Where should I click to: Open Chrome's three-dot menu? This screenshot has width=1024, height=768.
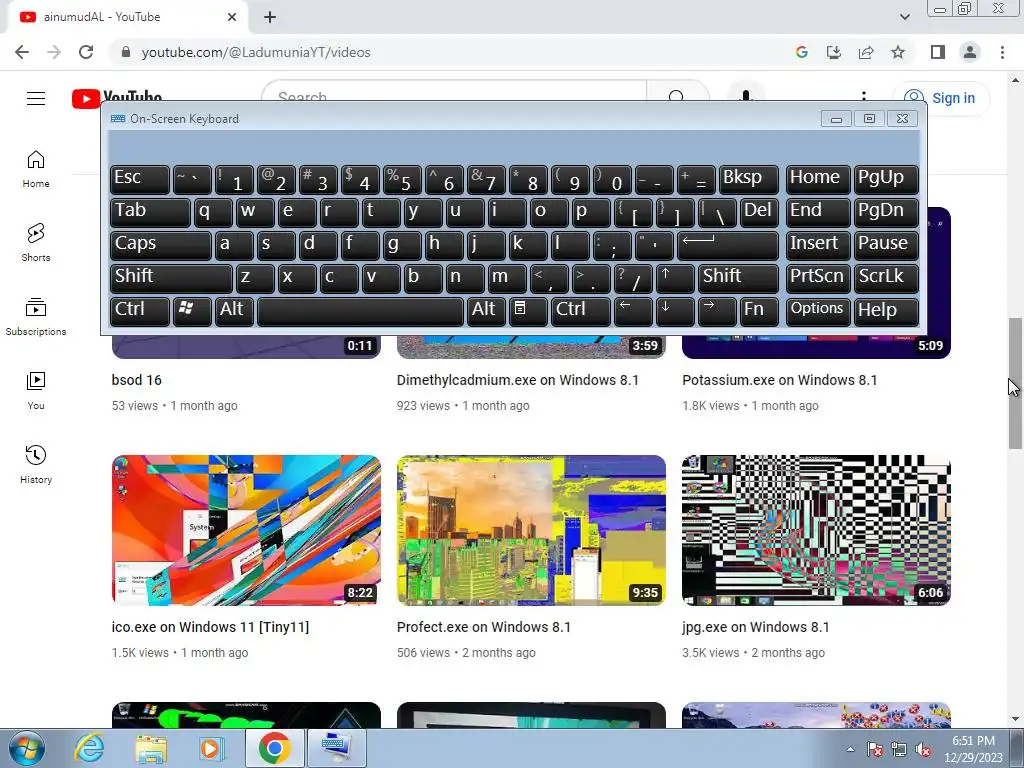(1002, 52)
